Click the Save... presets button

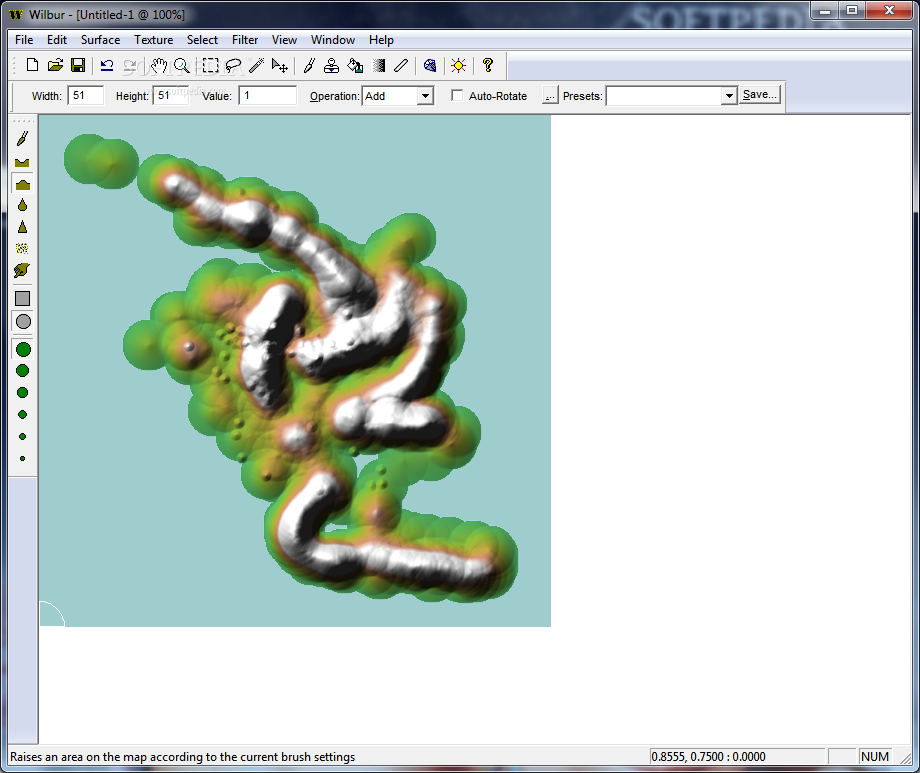pos(760,94)
